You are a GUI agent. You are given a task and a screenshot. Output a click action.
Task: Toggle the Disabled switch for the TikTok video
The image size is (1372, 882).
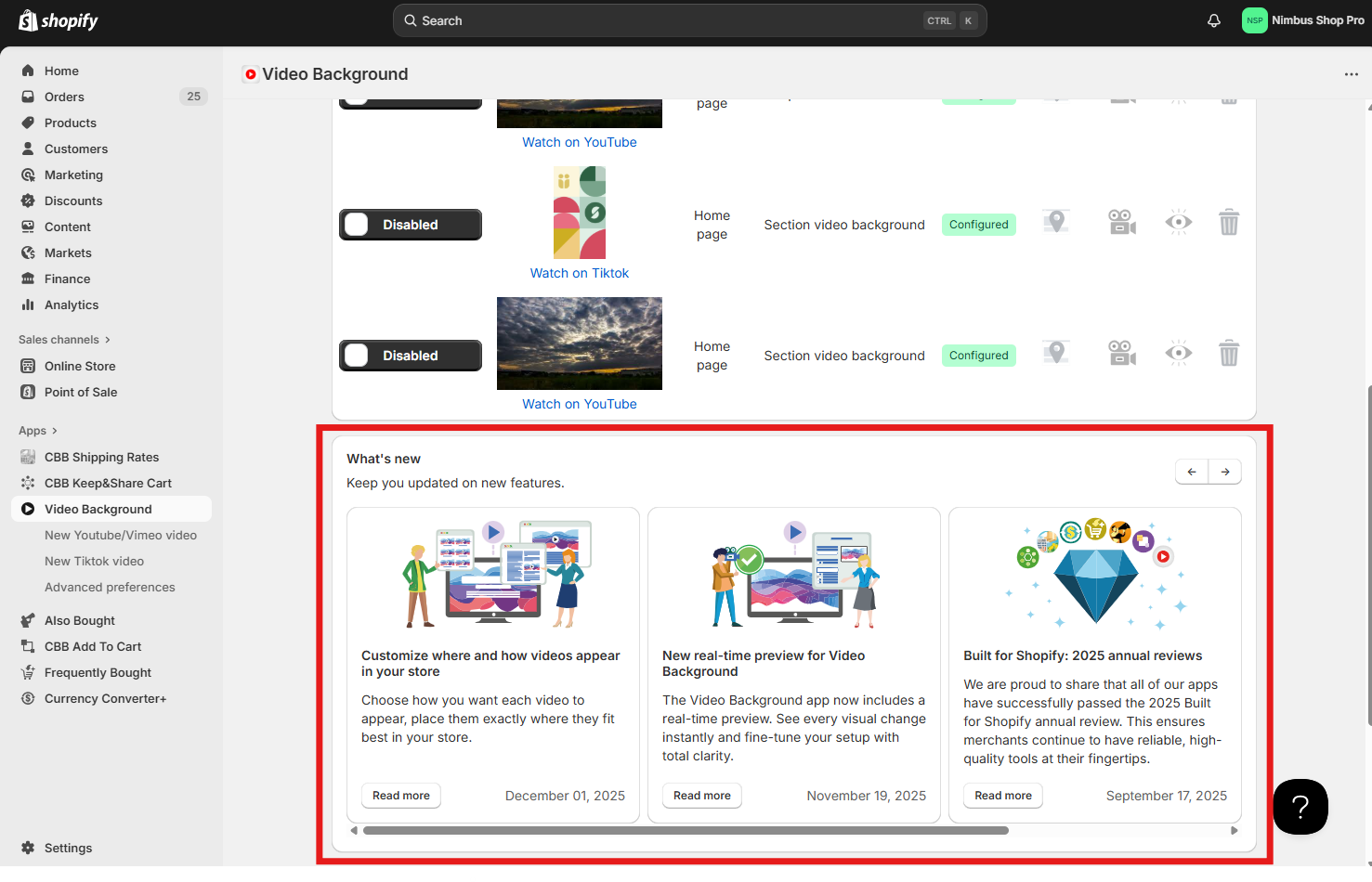tap(411, 225)
